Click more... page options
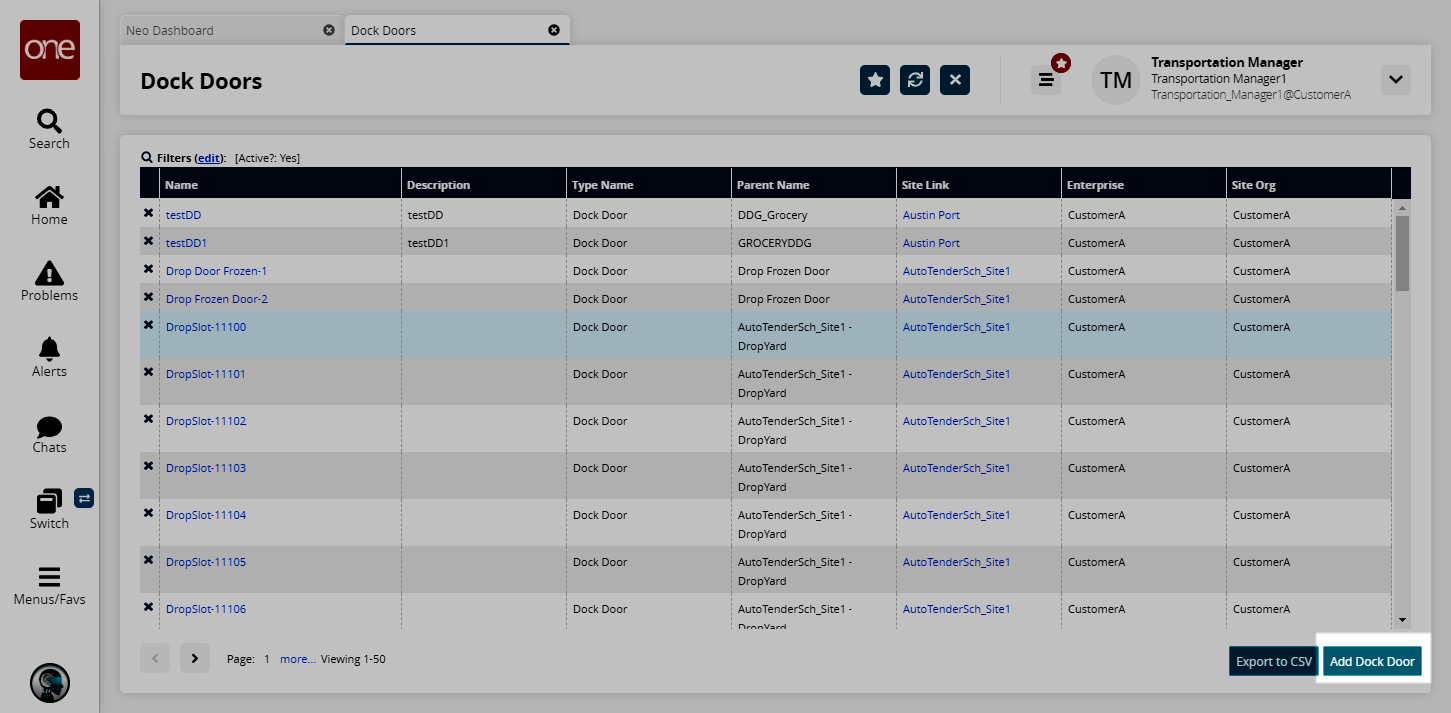Viewport: 1451px width, 713px height. (x=297, y=659)
